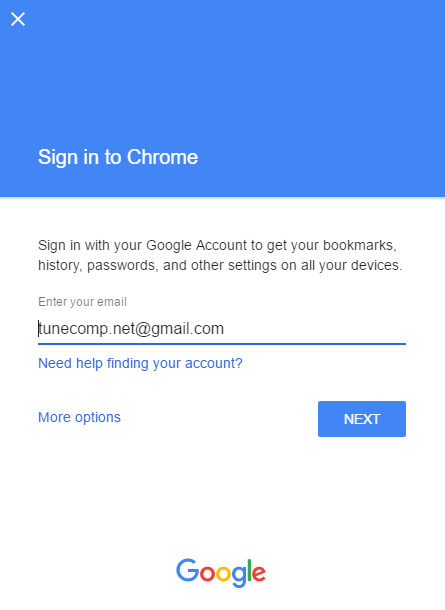Click the red letter e in Google logo
The width and height of the screenshot is (445, 610).
[259, 574]
